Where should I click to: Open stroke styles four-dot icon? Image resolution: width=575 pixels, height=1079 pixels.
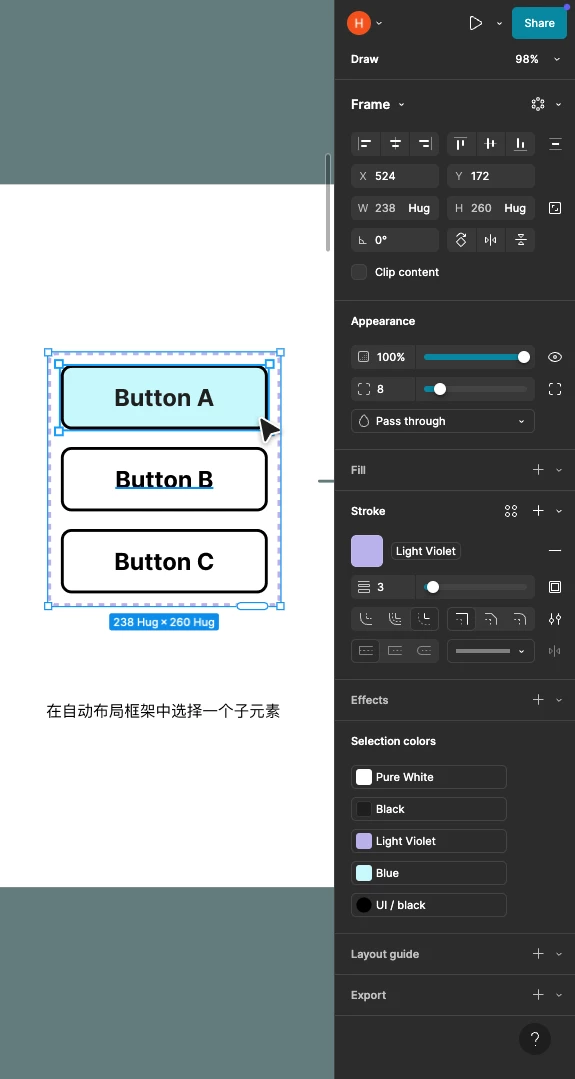click(510, 511)
